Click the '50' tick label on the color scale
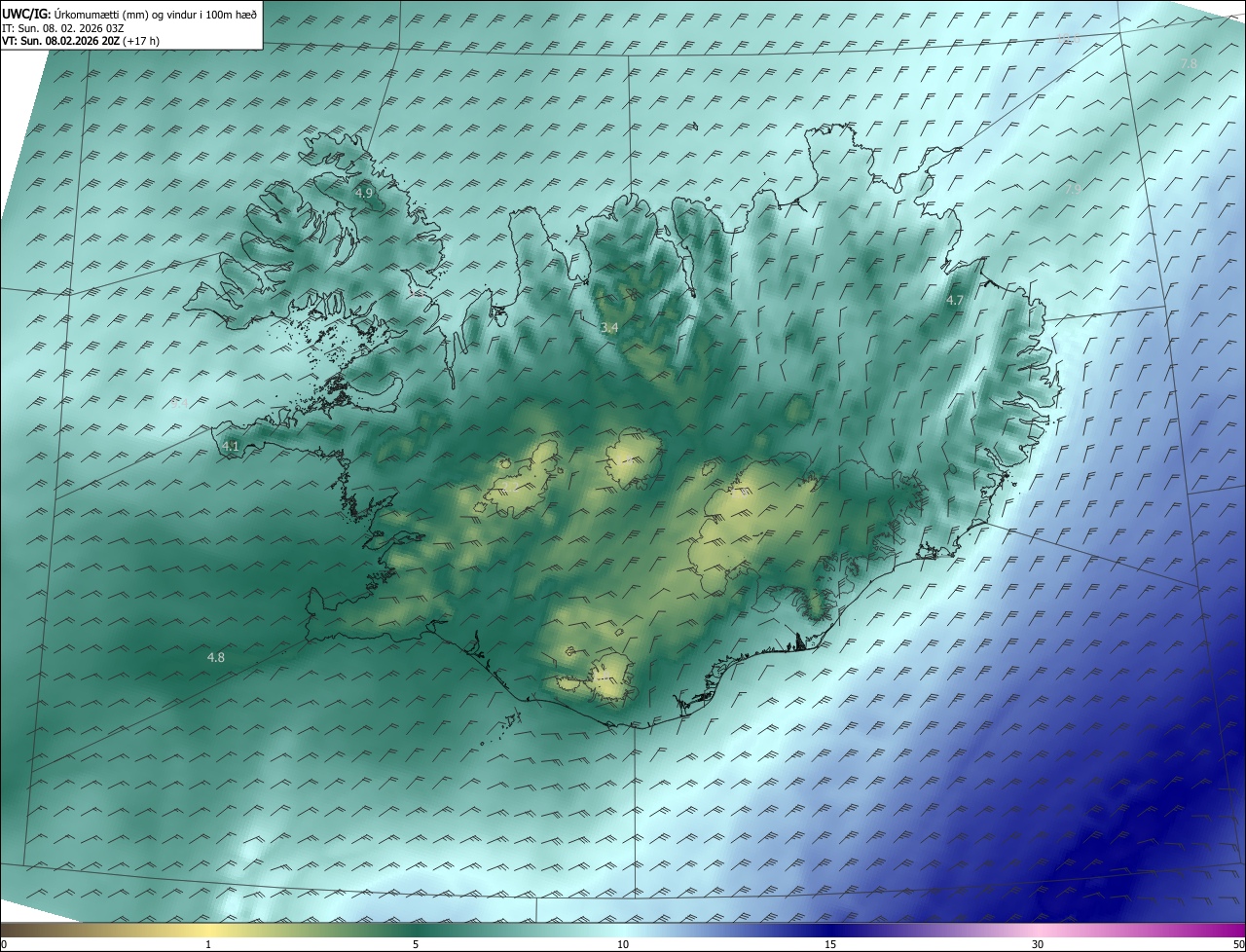Viewport: 1246px width, 952px height. click(x=1238, y=945)
